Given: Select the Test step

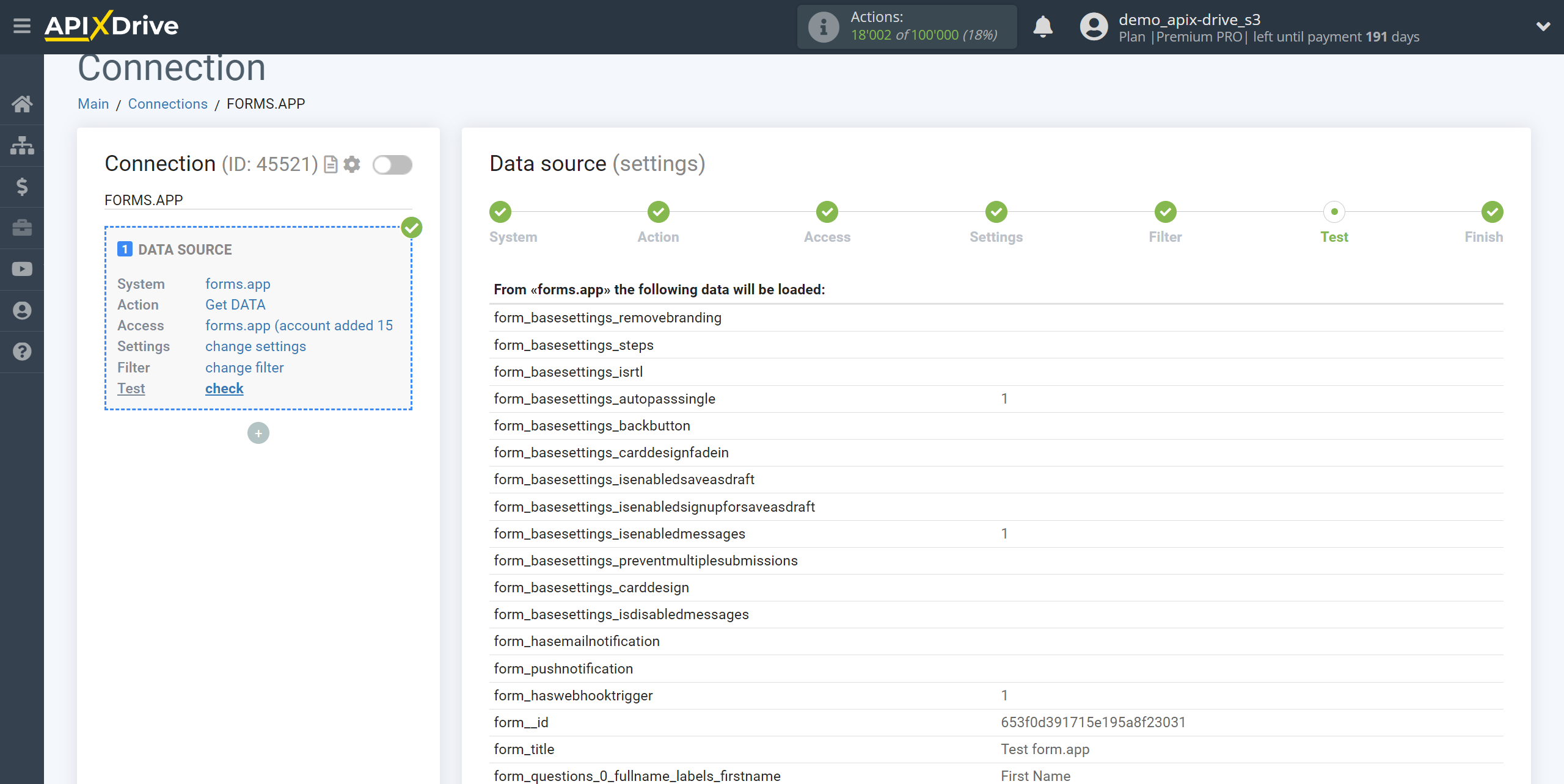Looking at the screenshot, I should pyautogui.click(x=1334, y=212).
